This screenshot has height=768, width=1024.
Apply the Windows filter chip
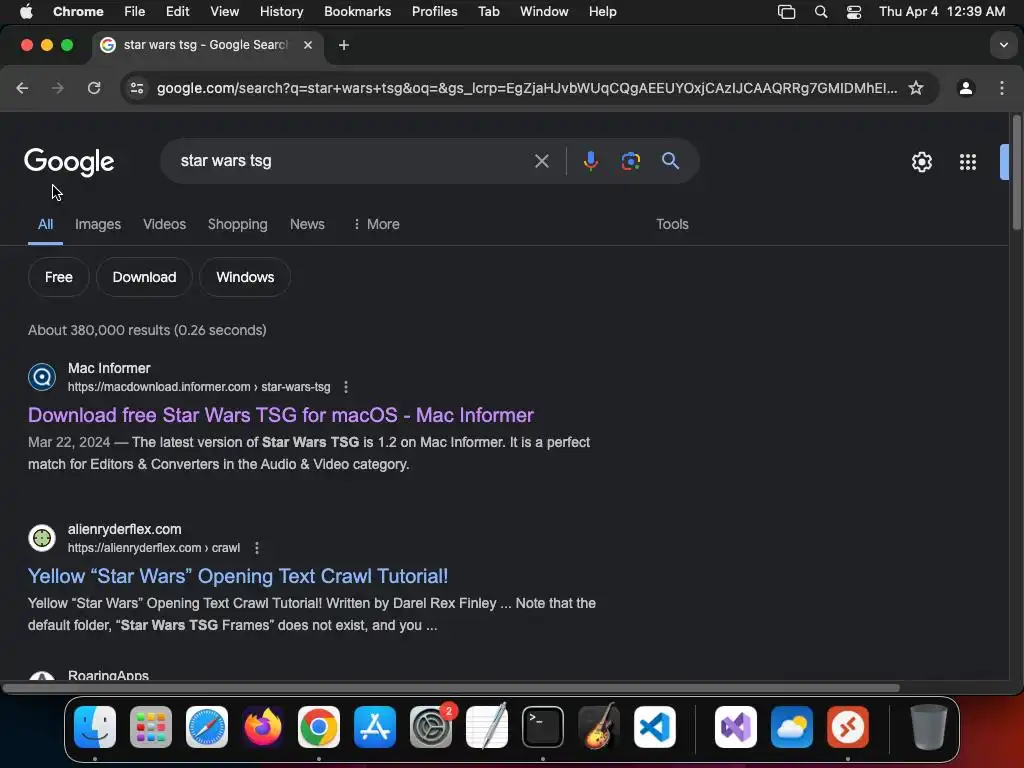click(x=245, y=278)
